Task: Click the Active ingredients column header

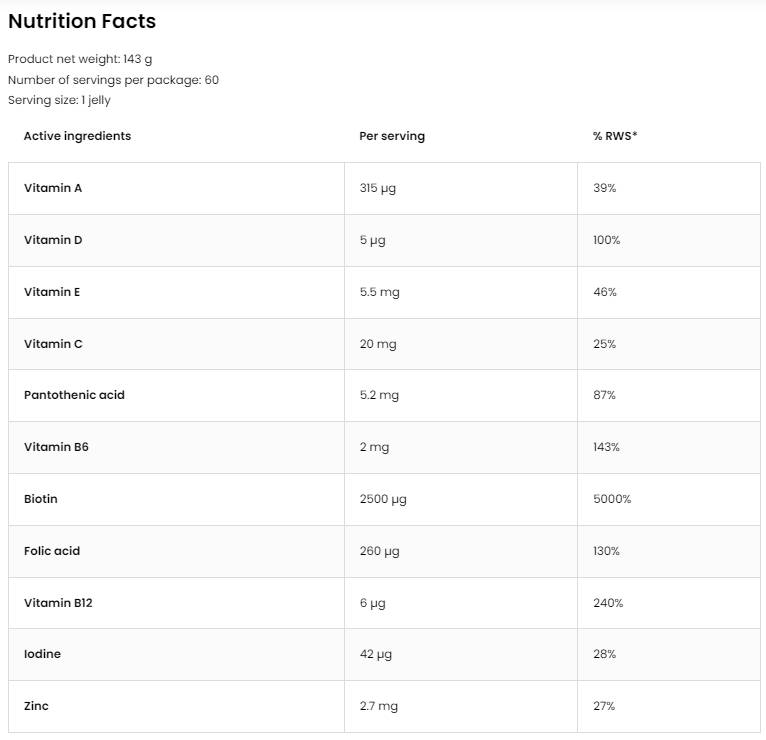Action: click(77, 136)
